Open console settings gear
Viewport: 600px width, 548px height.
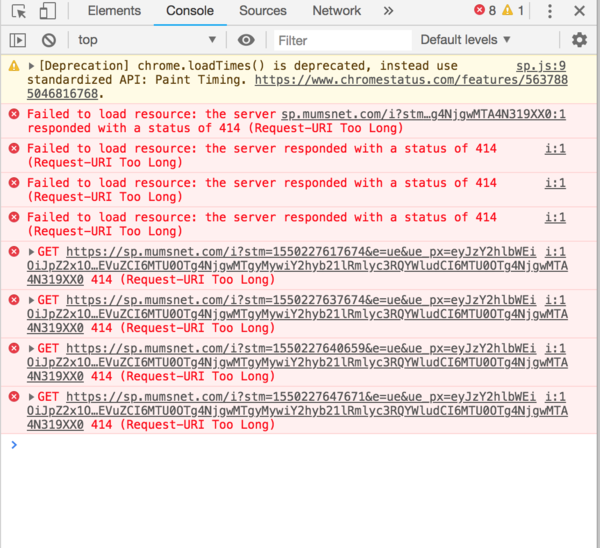[579, 40]
